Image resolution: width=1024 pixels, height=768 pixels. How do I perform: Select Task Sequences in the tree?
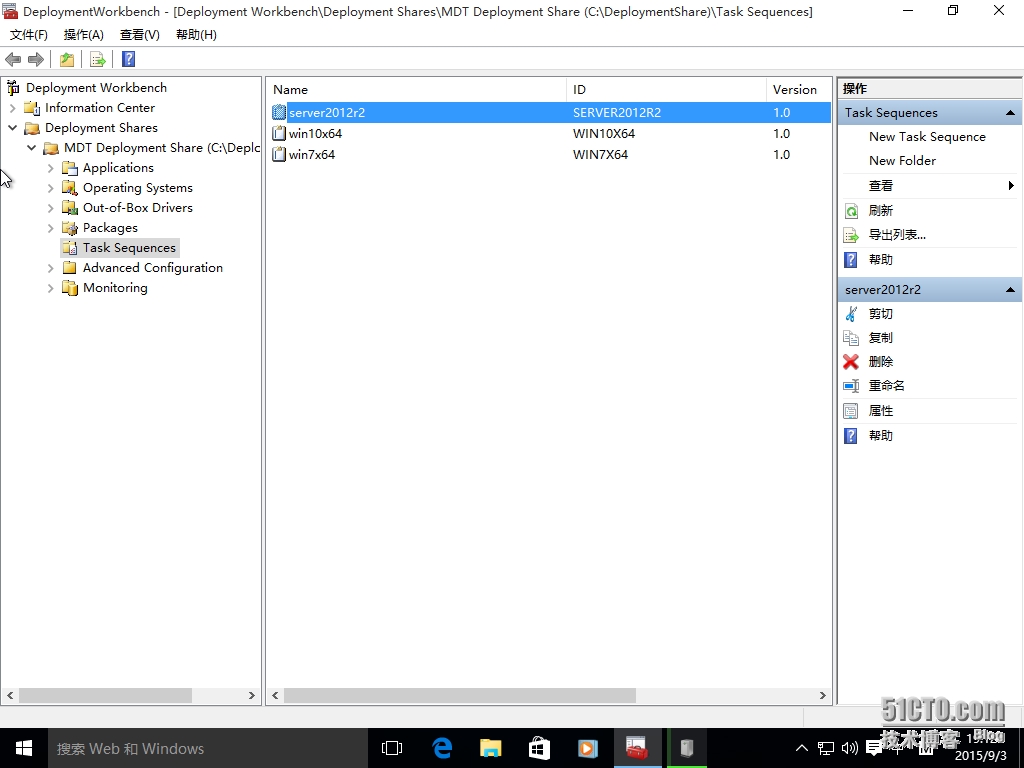coord(129,248)
